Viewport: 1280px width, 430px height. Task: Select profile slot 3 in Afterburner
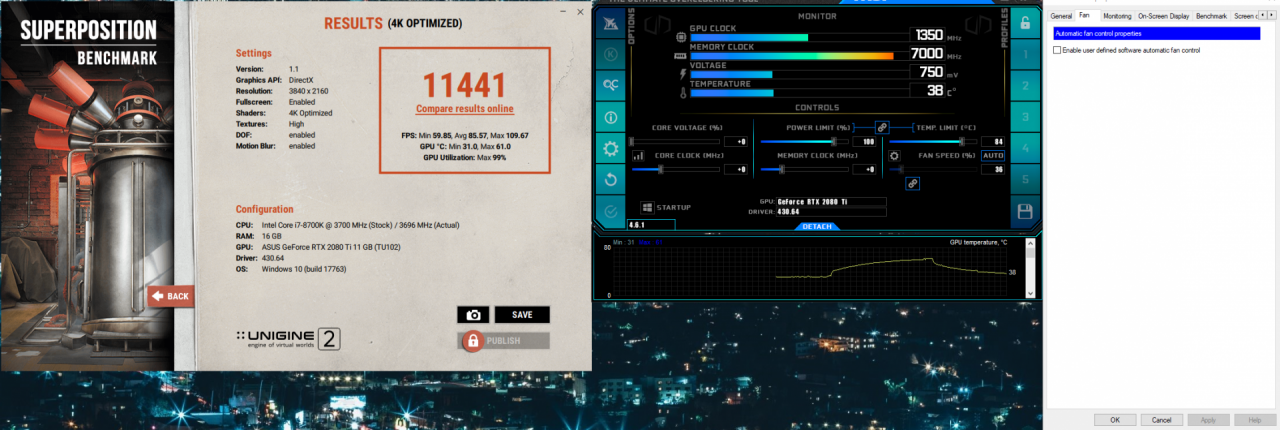1024,117
